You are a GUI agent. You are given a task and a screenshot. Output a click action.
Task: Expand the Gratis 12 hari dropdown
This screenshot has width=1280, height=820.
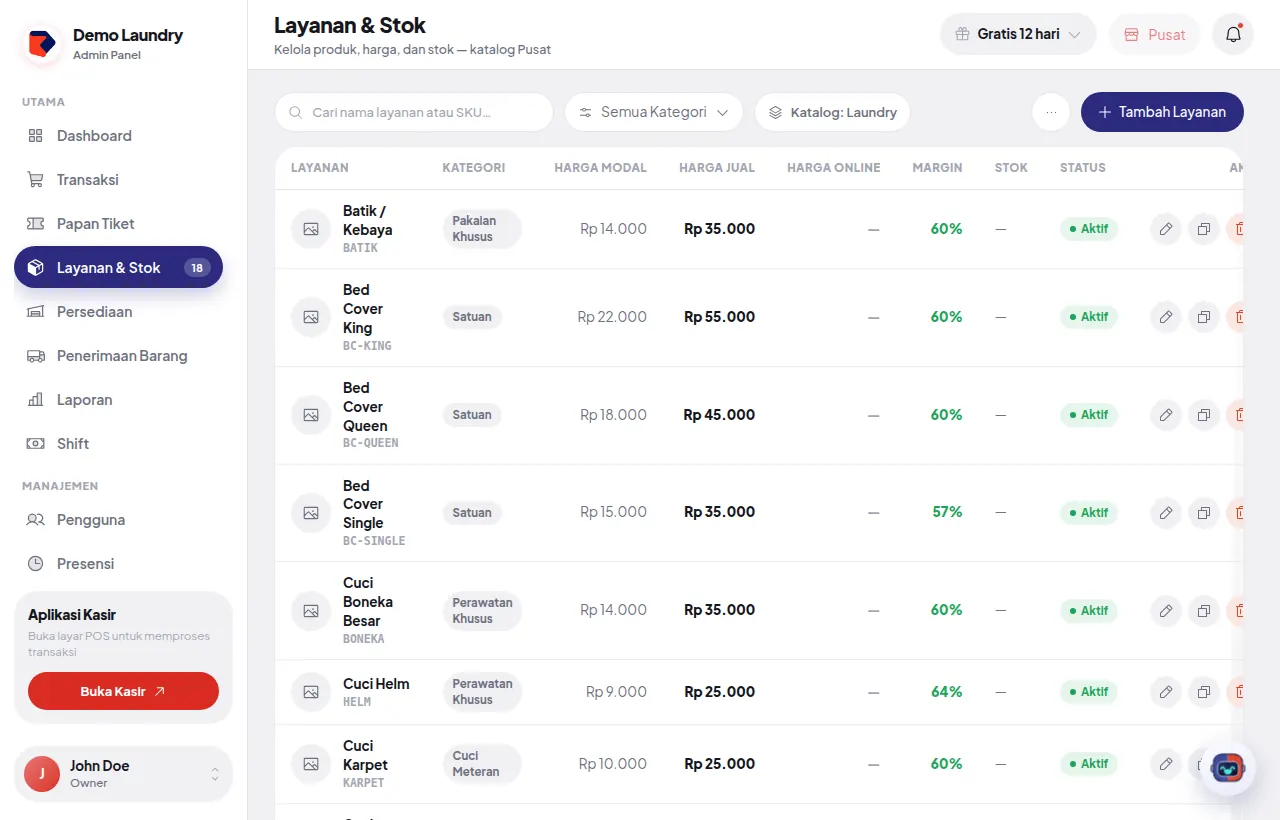point(1018,34)
